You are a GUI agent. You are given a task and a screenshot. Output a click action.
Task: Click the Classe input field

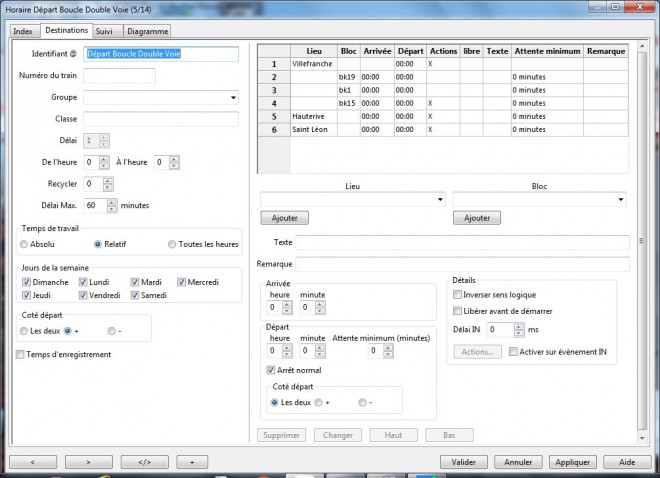tap(161, 119)
